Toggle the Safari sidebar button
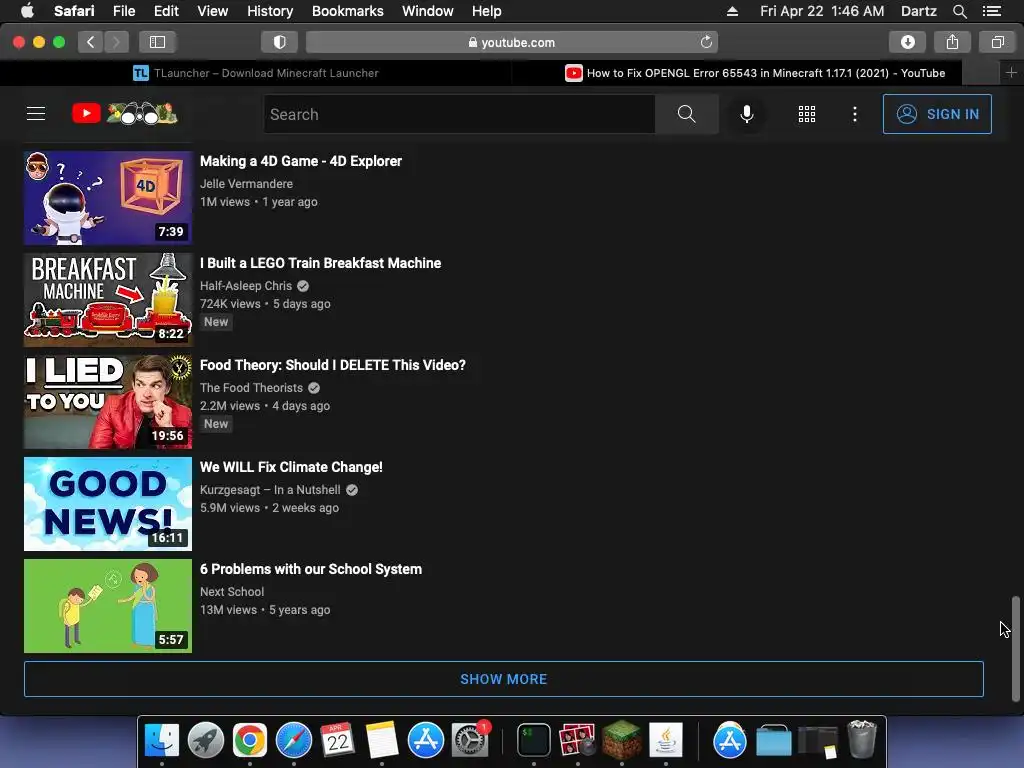The width and height of the screenshot is (1024, 768). [157, 42]
